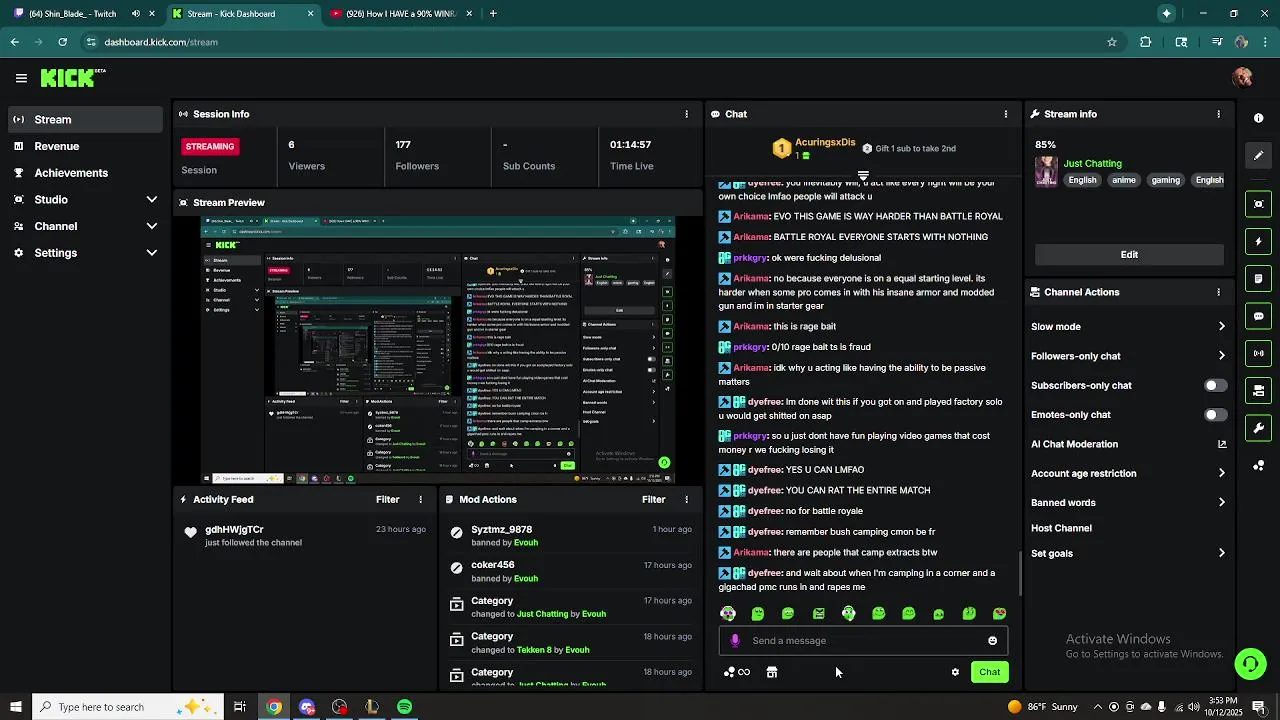
Task: Open Mod Actions options menu
Action: (x=686, y=499)
